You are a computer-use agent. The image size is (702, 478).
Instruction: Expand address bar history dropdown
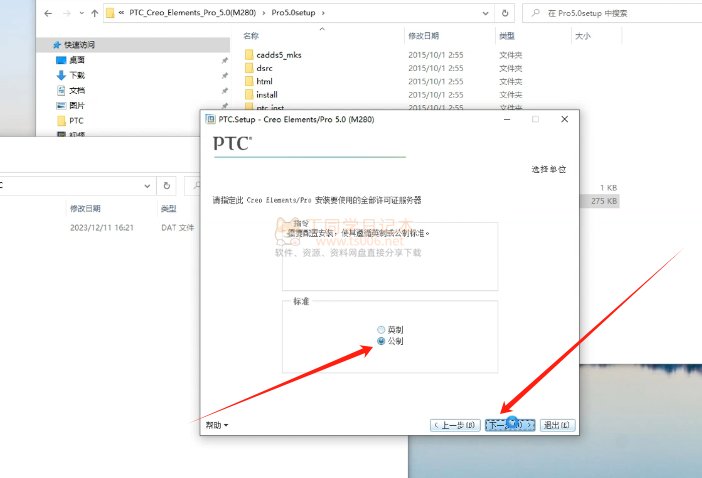click(485, 13)
